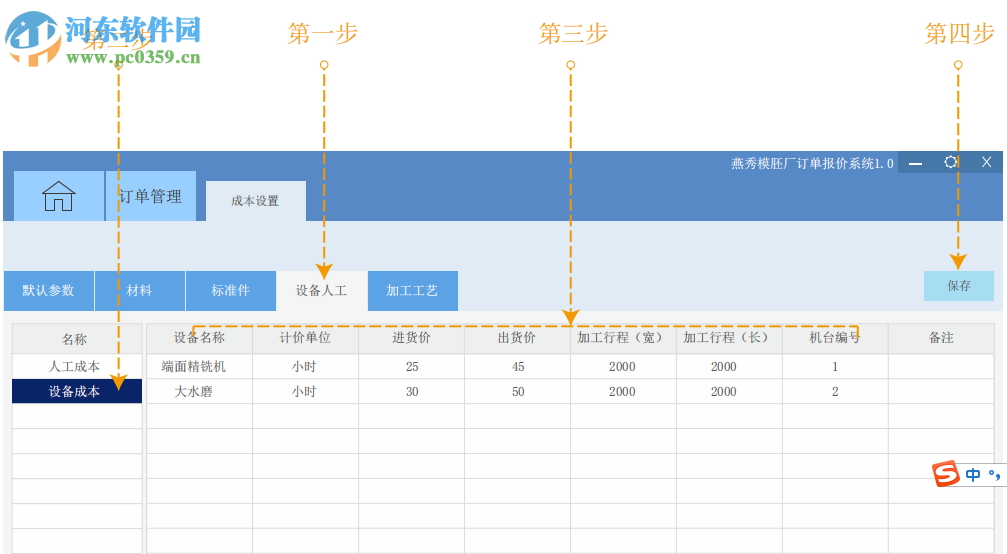
Task: Click machine number cell 2
Action: [x=835, y=392]
